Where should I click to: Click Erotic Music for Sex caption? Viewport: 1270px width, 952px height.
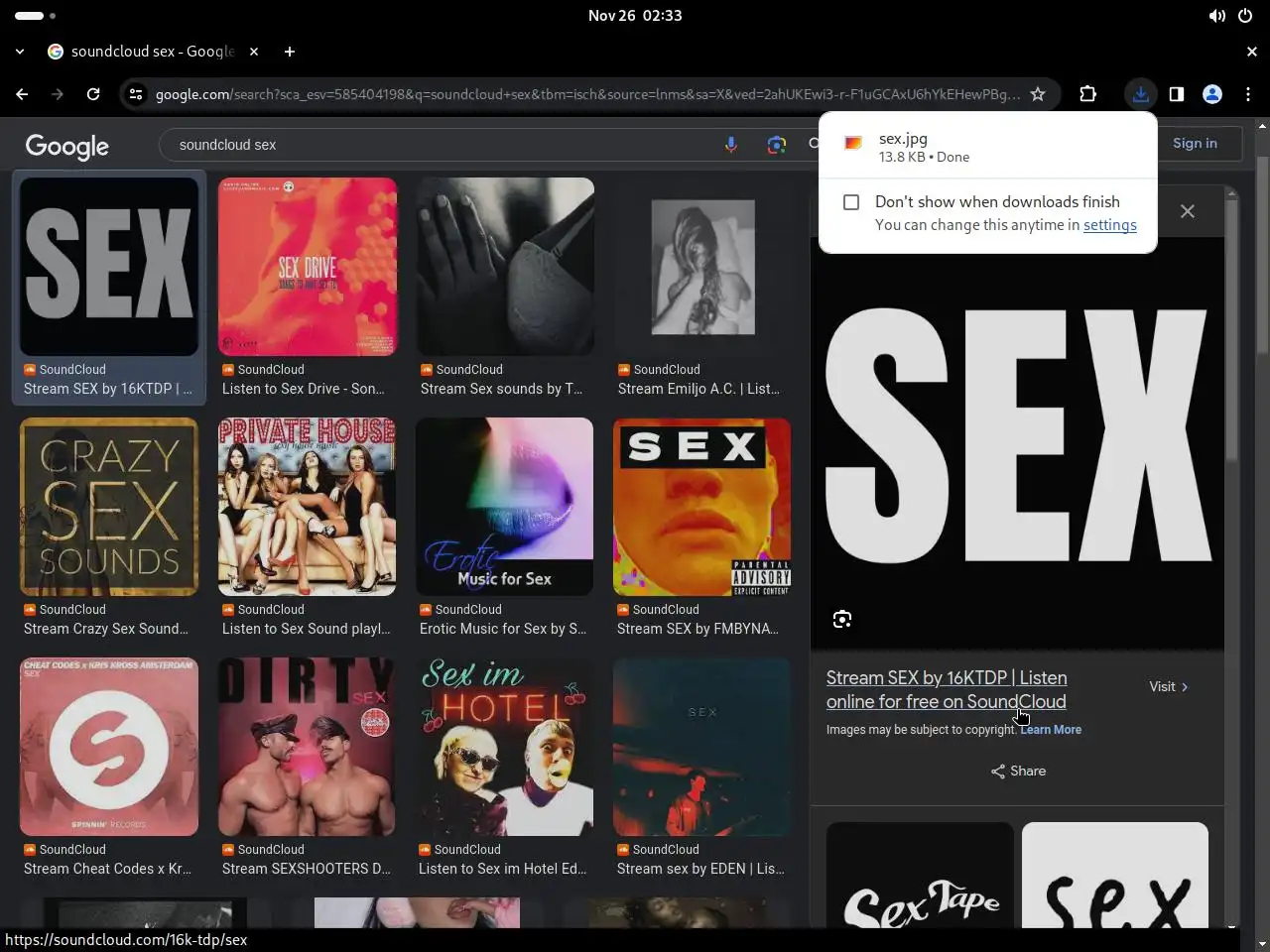tap(503, 629)
